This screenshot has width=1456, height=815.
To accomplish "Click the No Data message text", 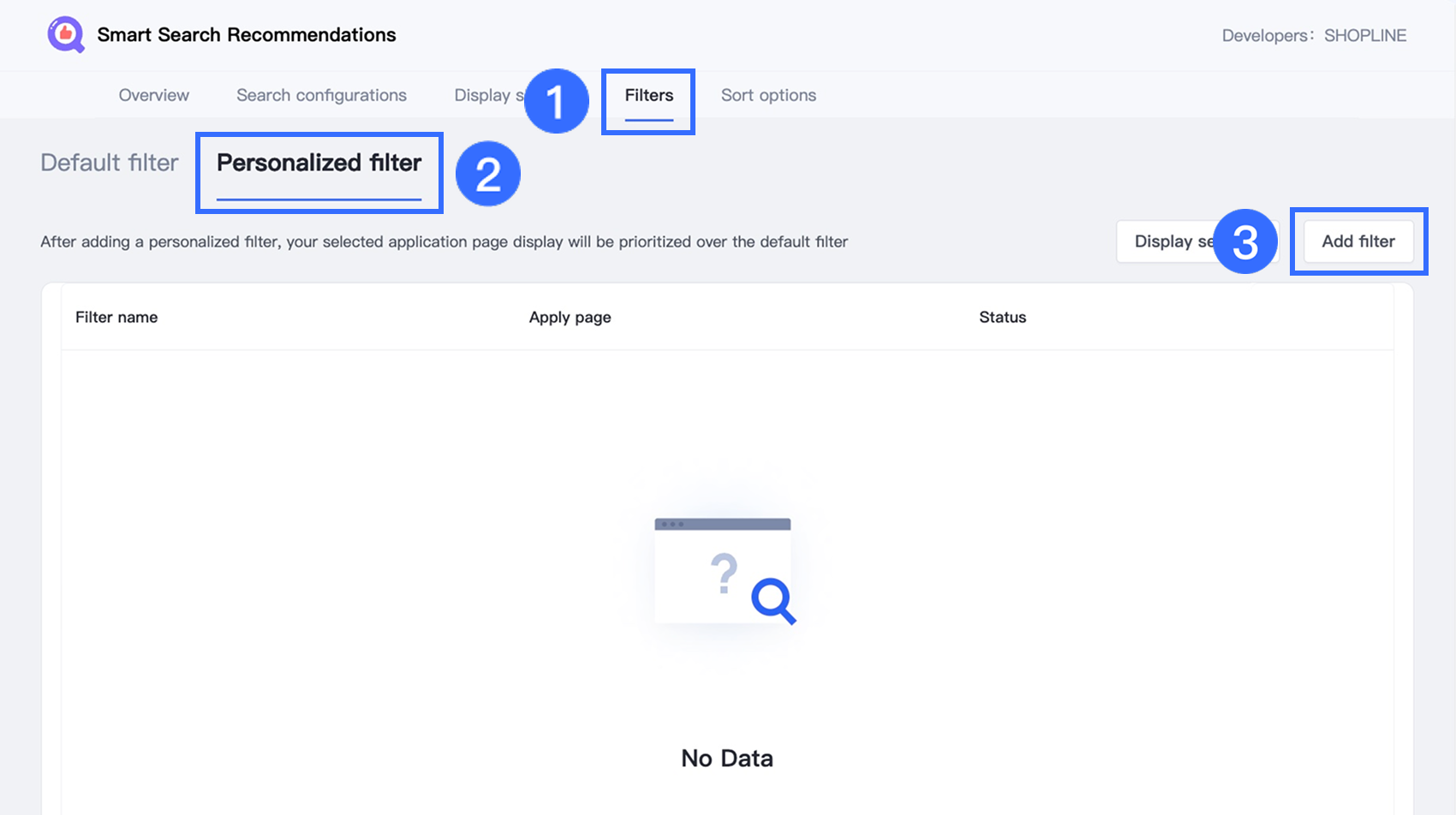I will coord(726,758).
